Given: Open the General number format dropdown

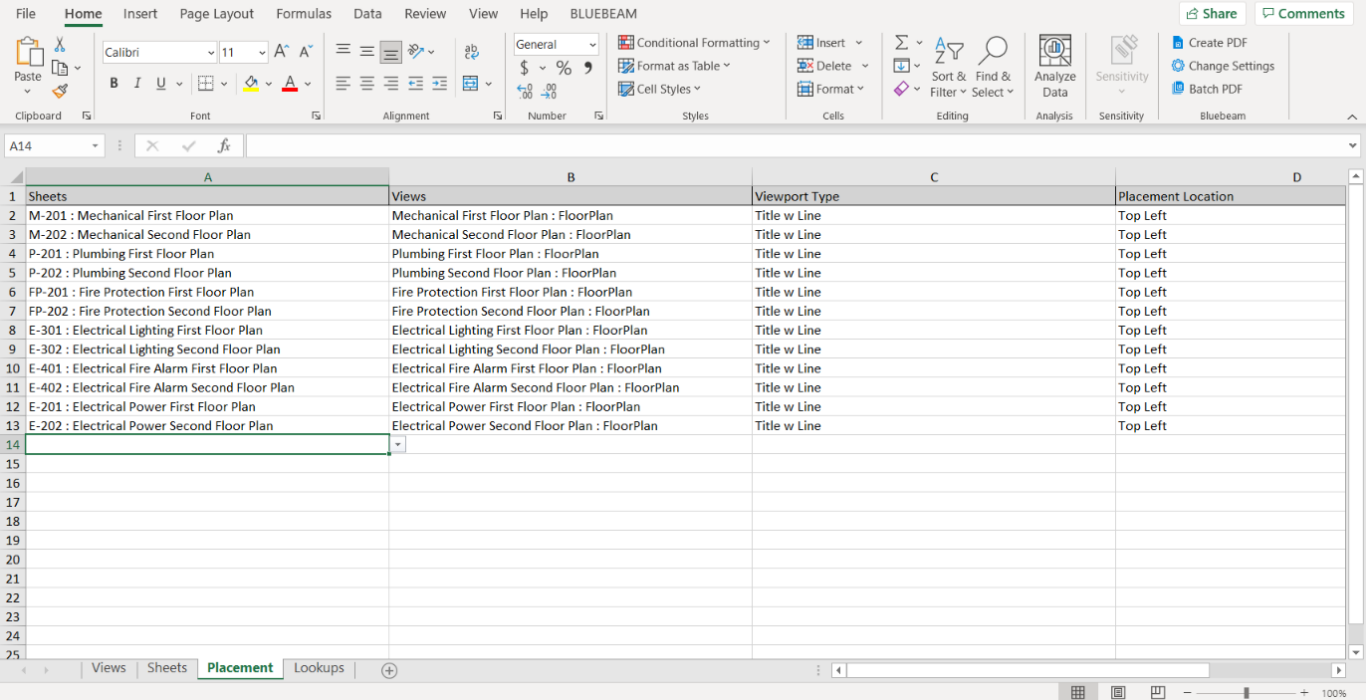Looking at the screenshot, I should [x=593, y=45].
